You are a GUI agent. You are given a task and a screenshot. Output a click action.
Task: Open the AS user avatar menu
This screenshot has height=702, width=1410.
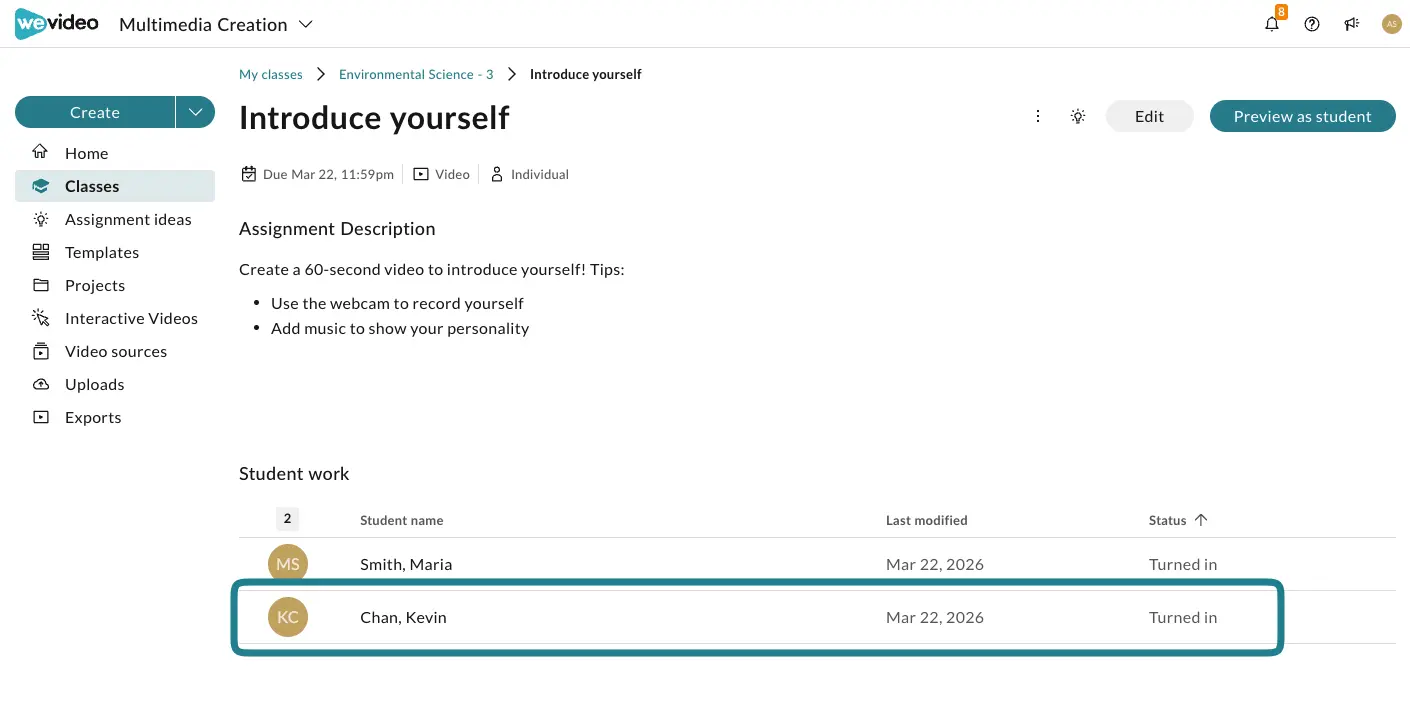point(1391,24)
